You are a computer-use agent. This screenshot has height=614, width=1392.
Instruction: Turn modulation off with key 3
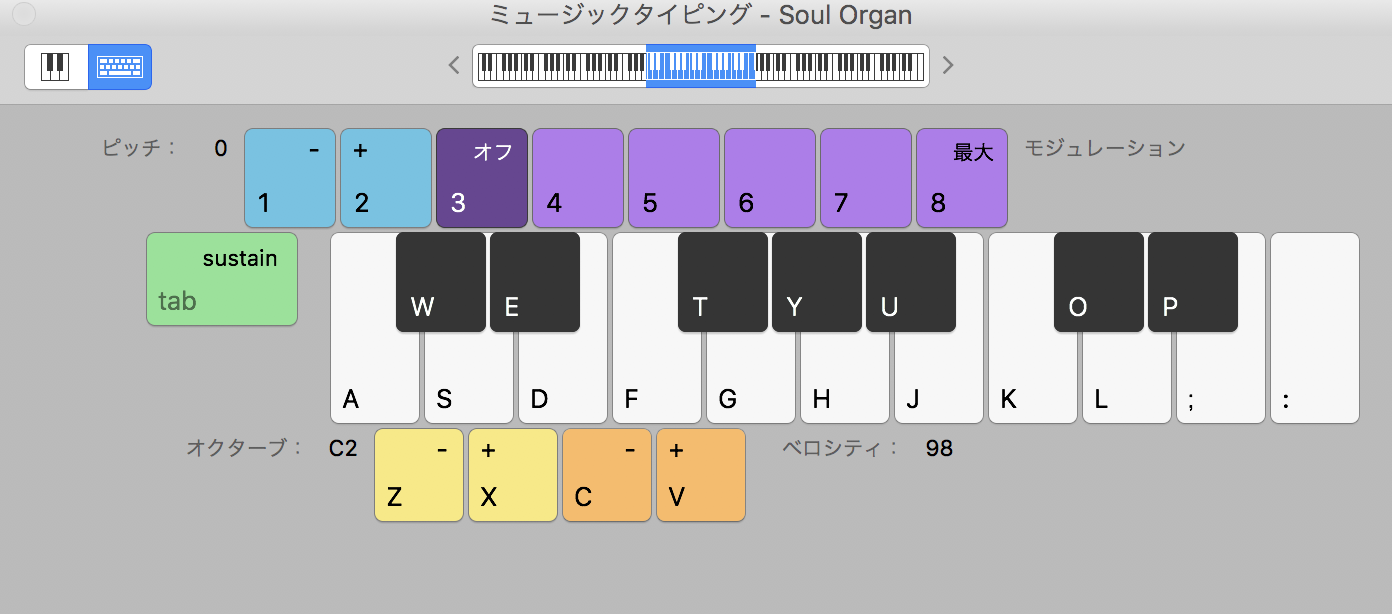point(481,178)
